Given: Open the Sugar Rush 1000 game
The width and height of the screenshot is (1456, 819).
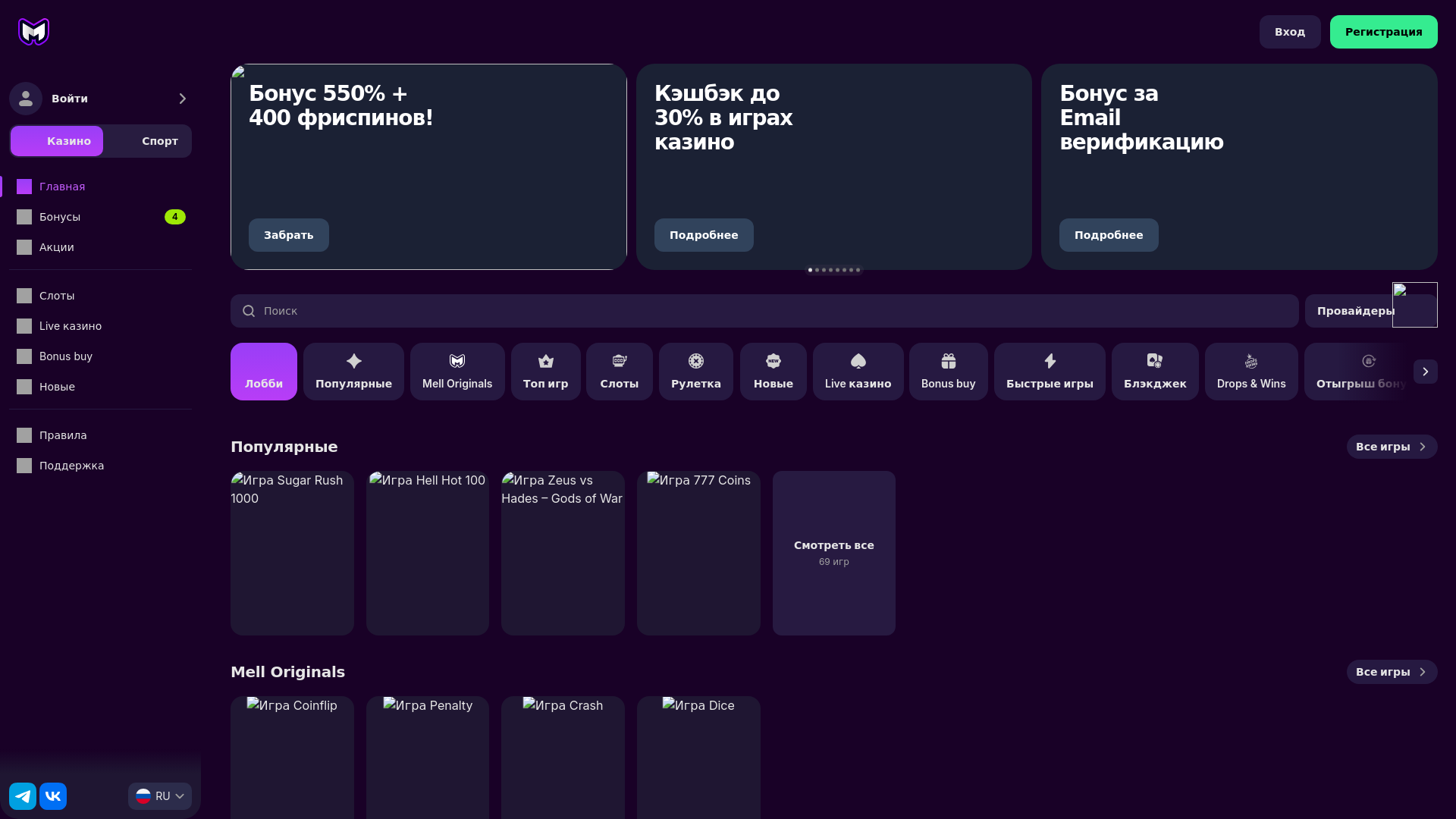Looking at the screenshot, I should coord(292,553).
